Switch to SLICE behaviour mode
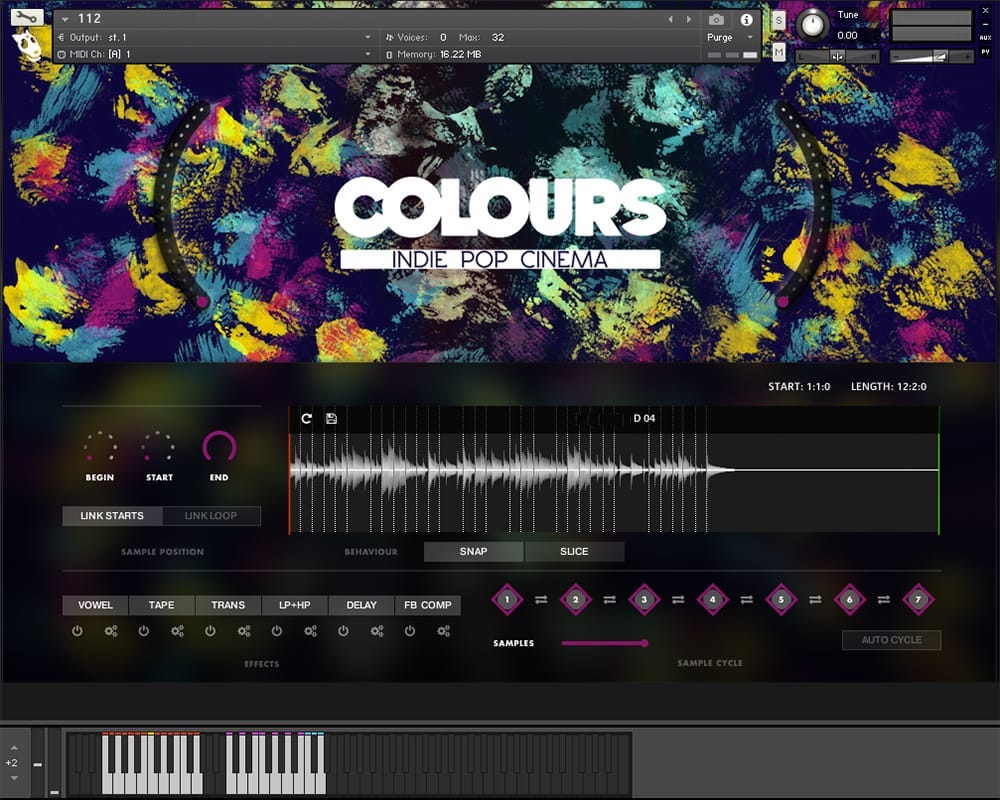Screen dimensions: 1000x800 pyautogui.click(x=574, y=551)
